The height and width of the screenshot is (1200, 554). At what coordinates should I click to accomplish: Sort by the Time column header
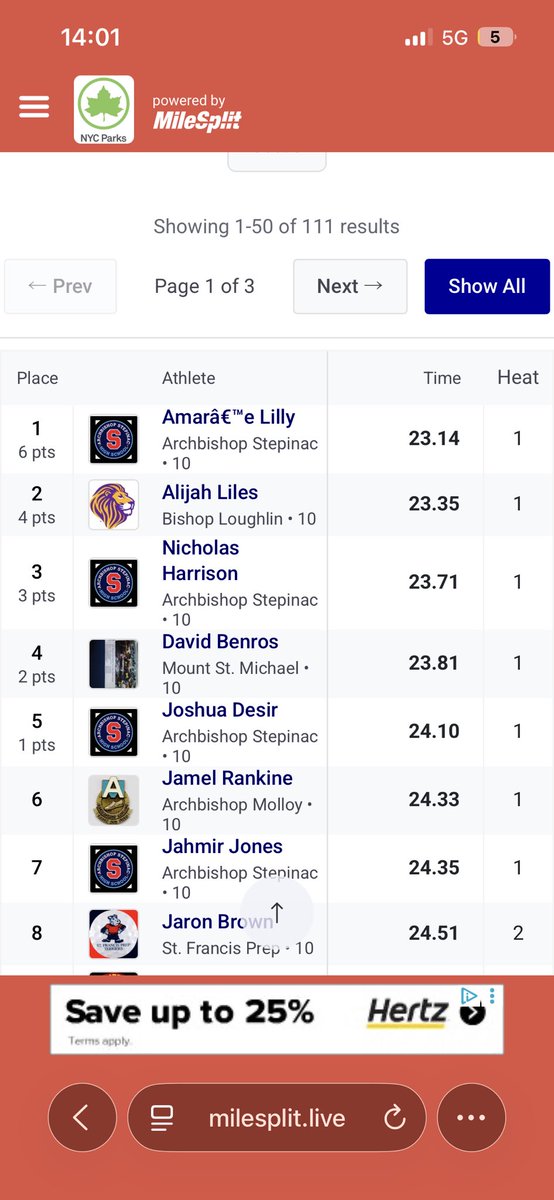coord(442,378)
